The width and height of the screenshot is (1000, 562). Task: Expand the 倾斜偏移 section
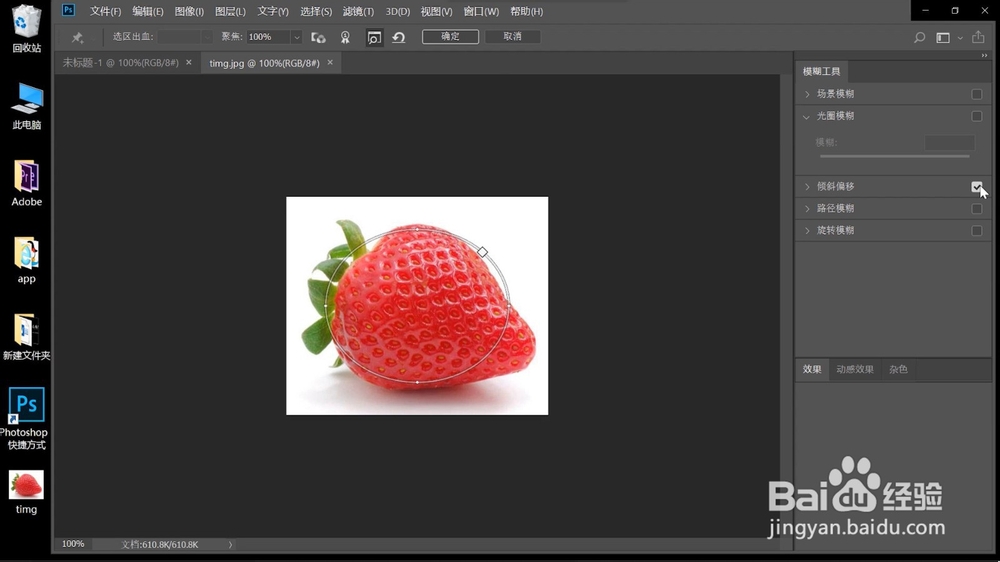click(x=807, y=186)
